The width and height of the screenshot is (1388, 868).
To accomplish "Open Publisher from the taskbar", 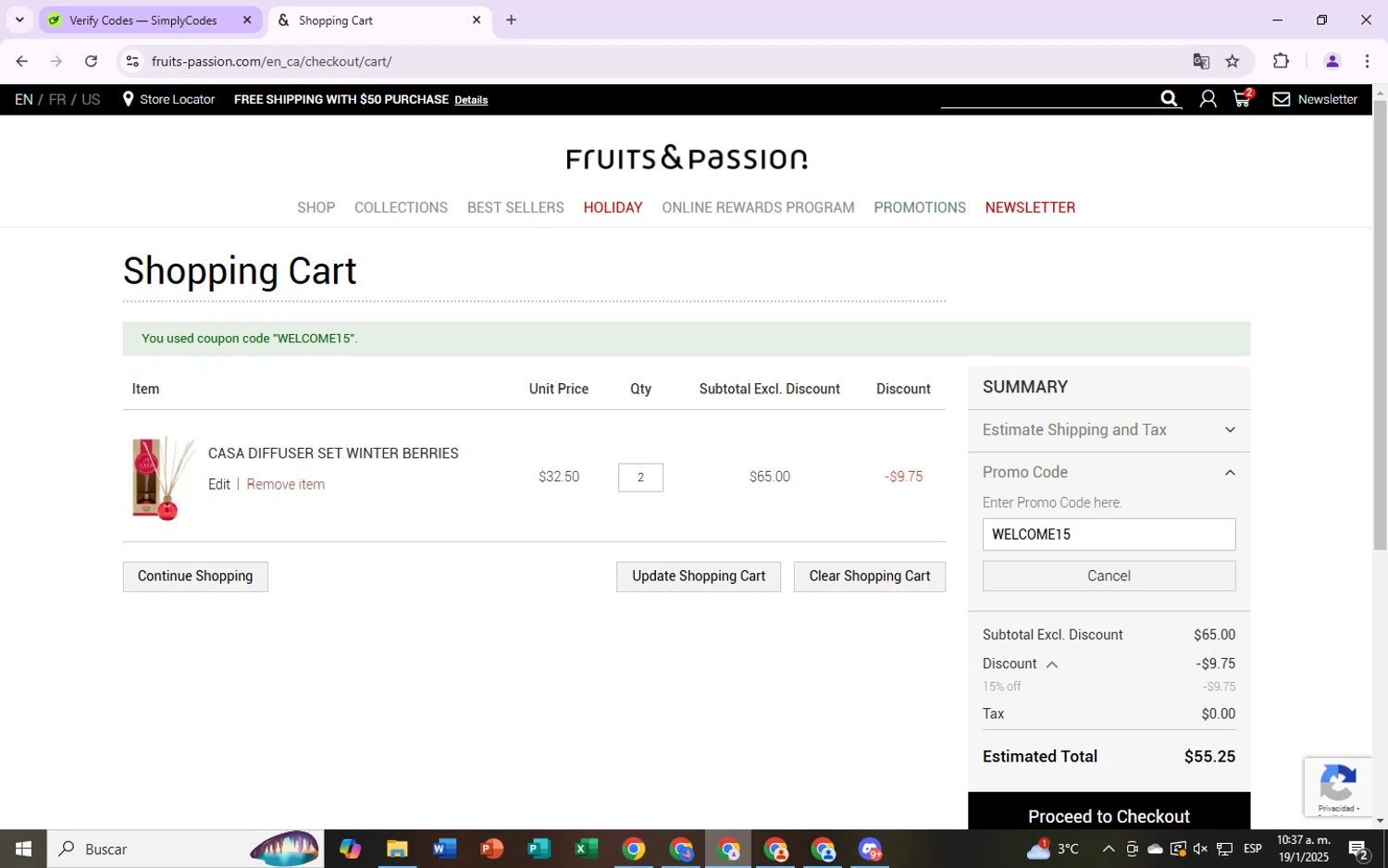I will 539,849.
